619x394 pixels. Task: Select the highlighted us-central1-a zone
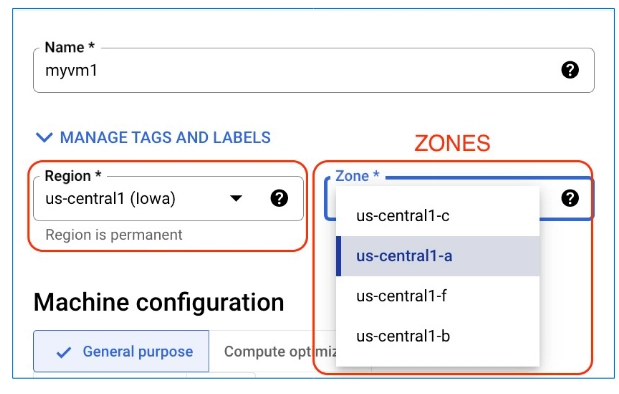pyautogui.click(x=438, y=256)
